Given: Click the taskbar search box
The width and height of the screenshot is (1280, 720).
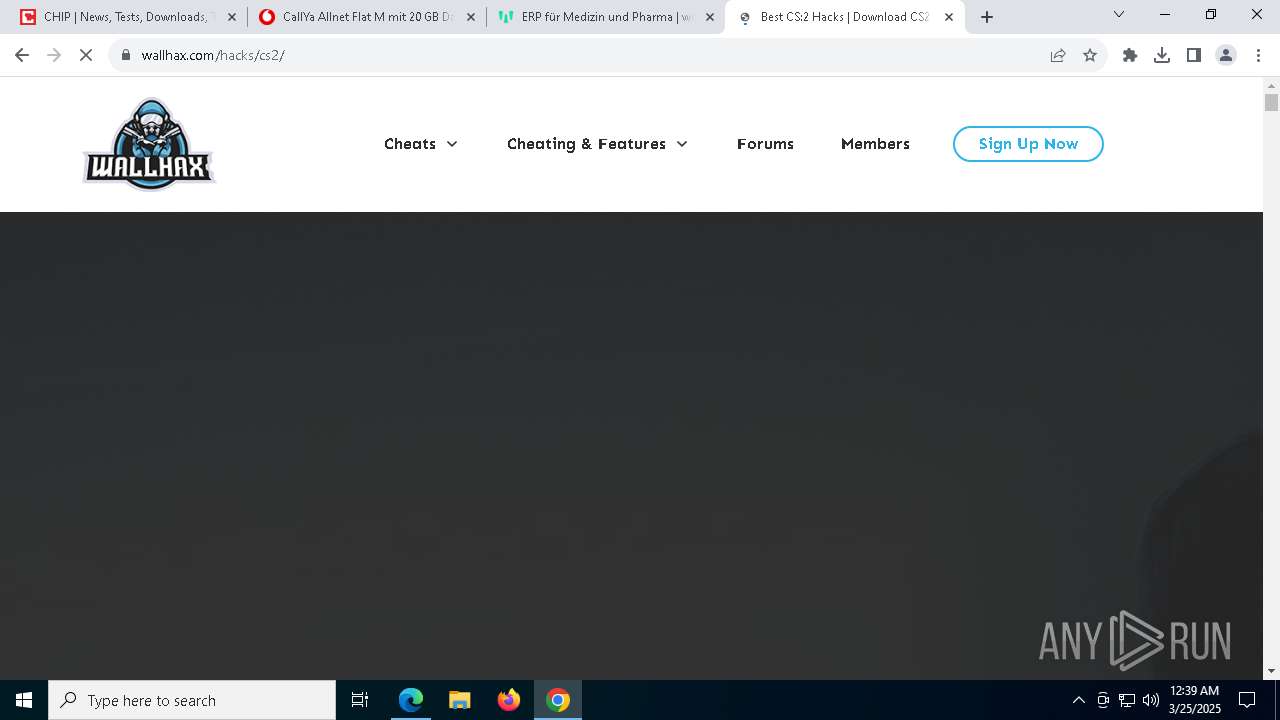Looking at the screenshot, I should point(192,700).
